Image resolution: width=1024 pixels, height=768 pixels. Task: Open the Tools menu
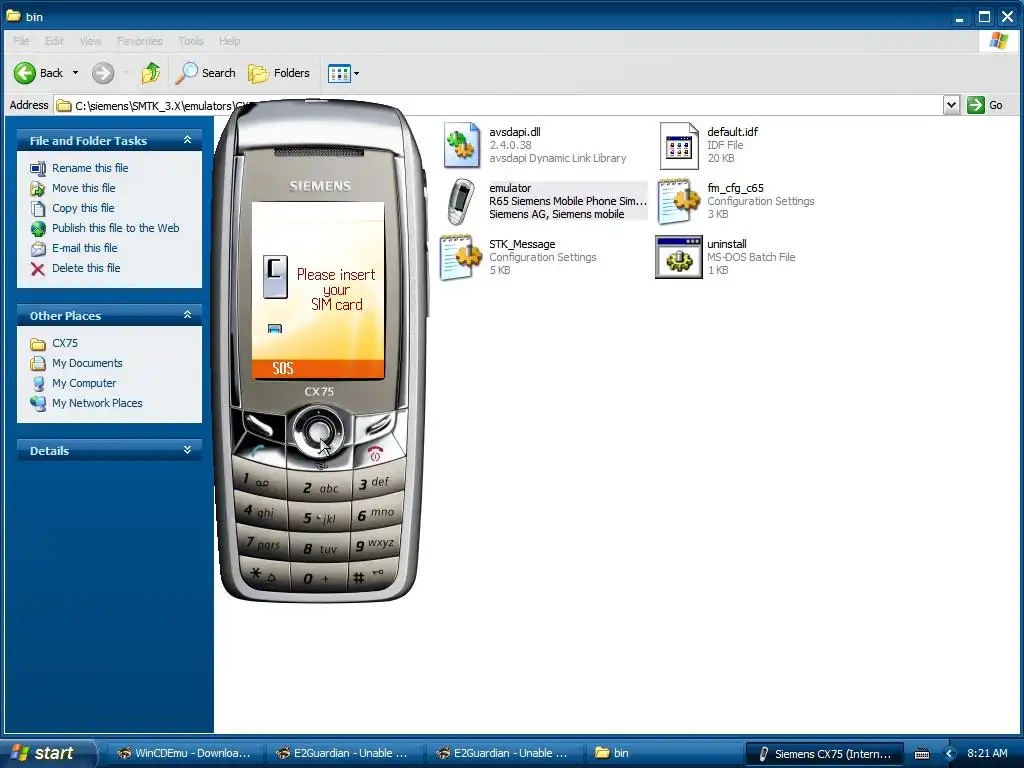pos(191,40)
